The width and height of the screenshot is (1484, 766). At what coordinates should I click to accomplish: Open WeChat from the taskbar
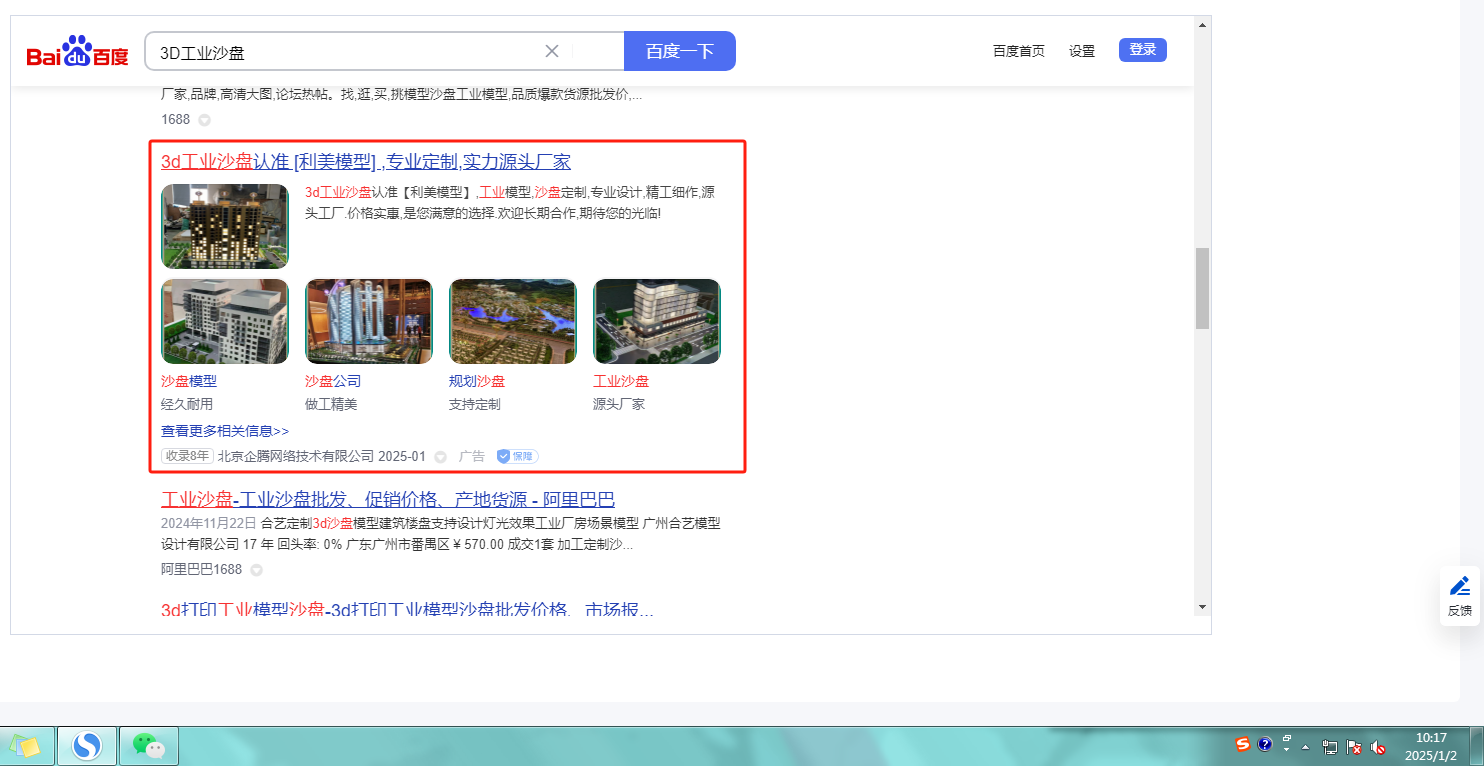coord(149,745)
